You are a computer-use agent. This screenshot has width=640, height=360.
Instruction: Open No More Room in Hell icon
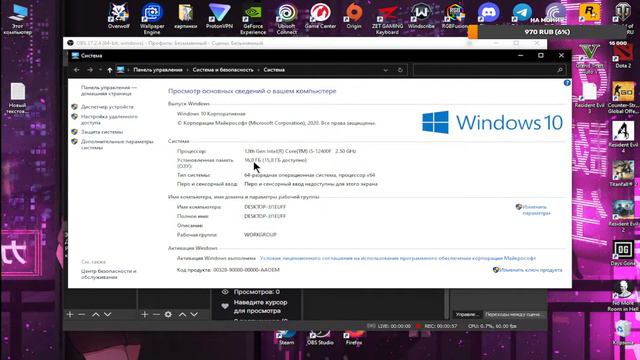click(623, 296)
